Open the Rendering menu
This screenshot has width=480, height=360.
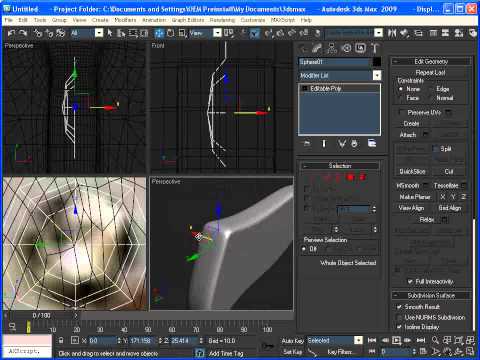point(222,20)
